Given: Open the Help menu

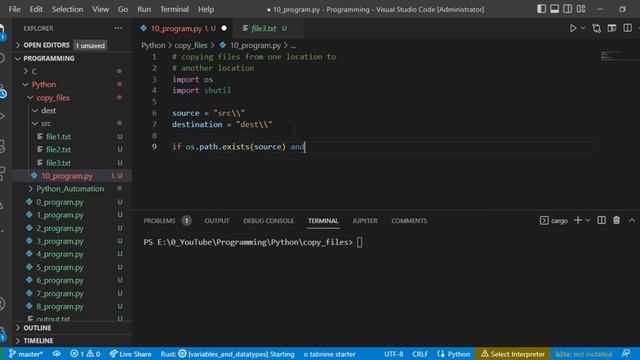Looking at the screenshot, I should coord(206,9).
